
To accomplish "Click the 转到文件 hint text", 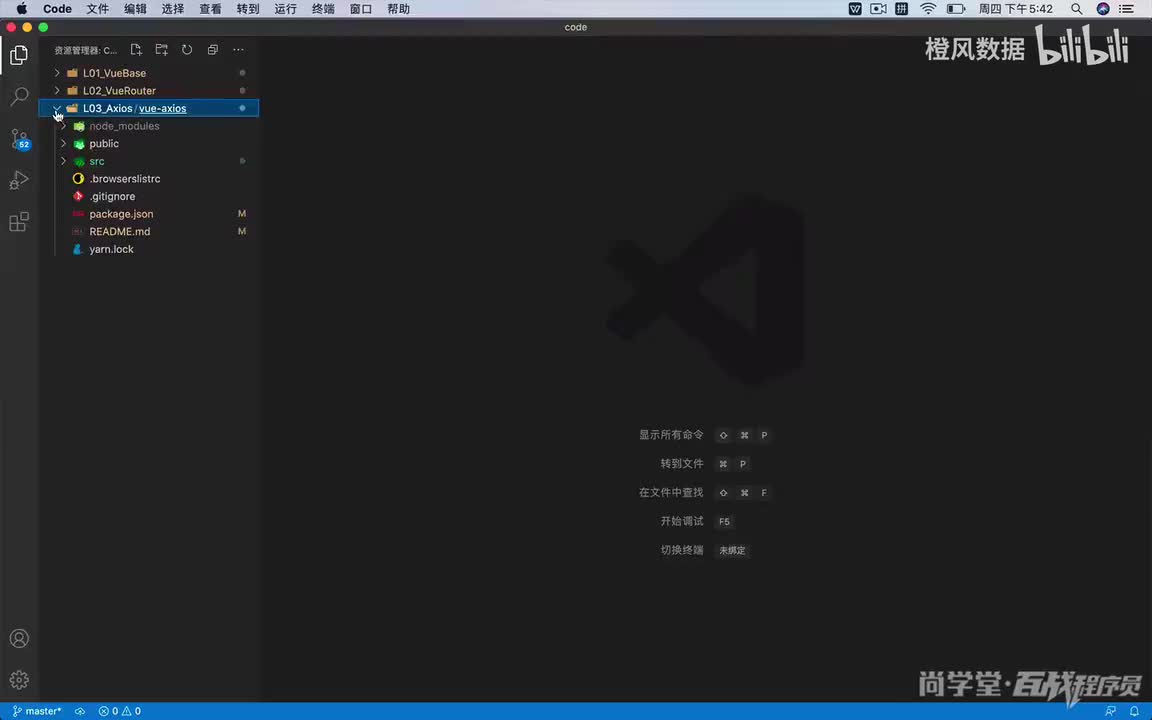I will coord(682,464).
